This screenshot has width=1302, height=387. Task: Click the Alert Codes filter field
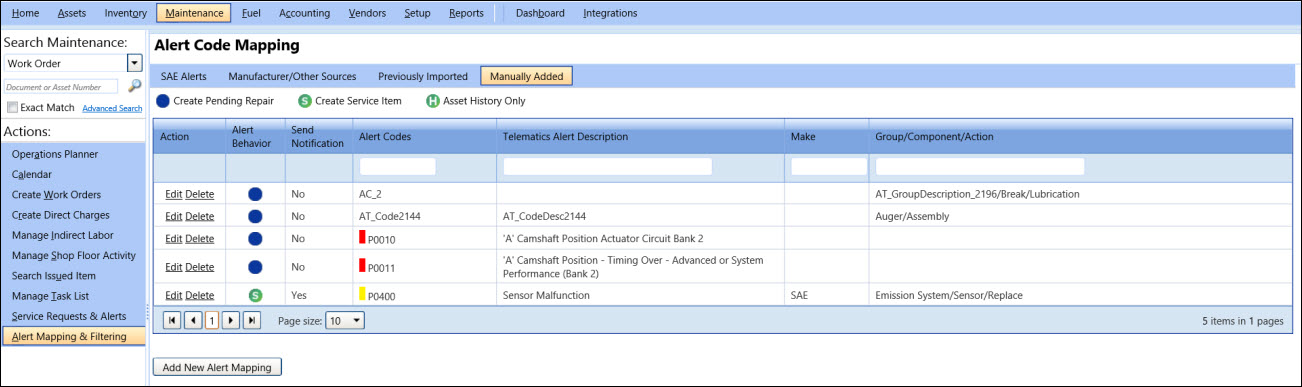click(398, 166)
